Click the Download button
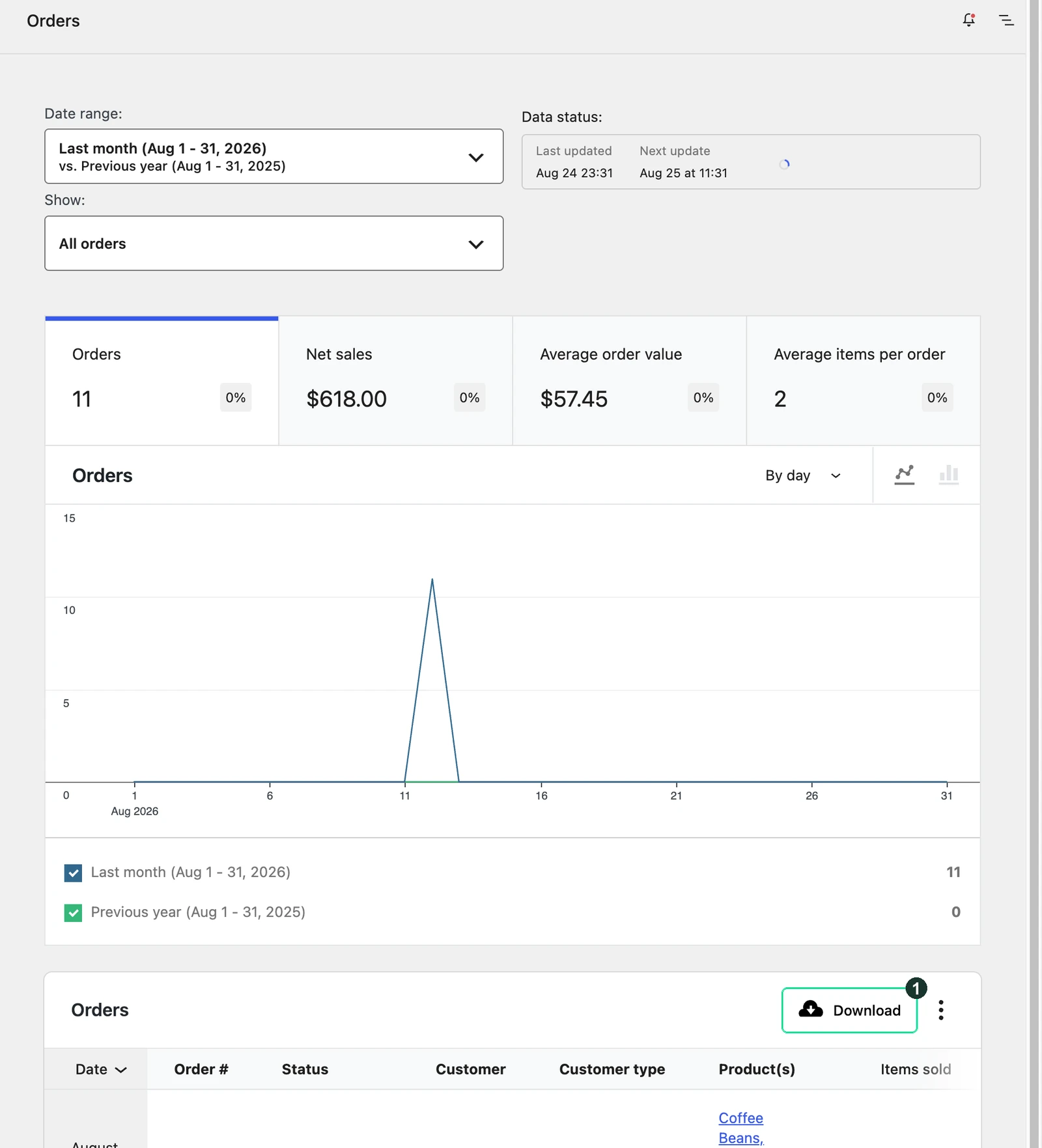The image size is (1042, 1148). coord(849,1010)
